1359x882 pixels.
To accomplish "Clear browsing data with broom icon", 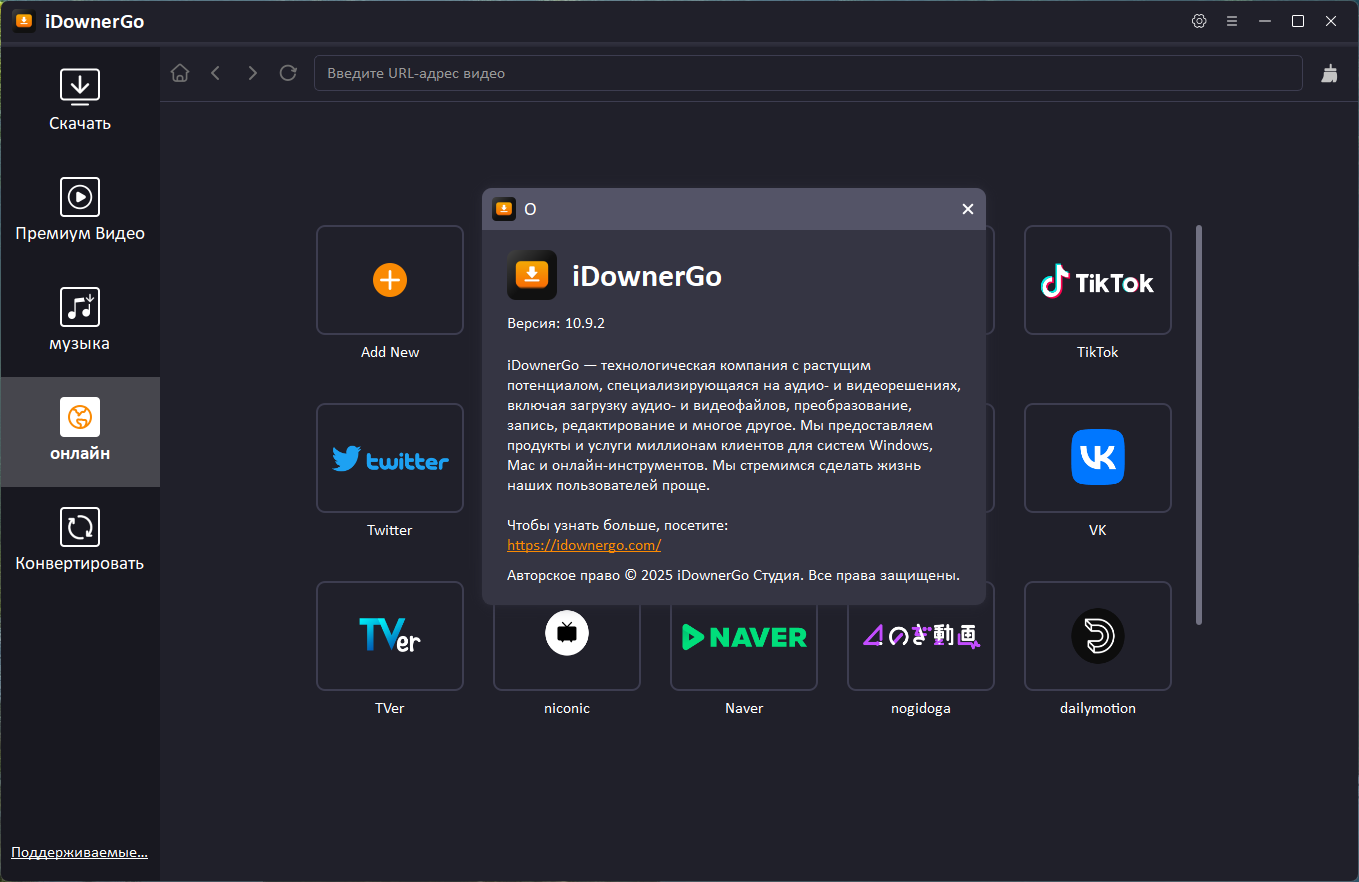I will click(1330, 73).
